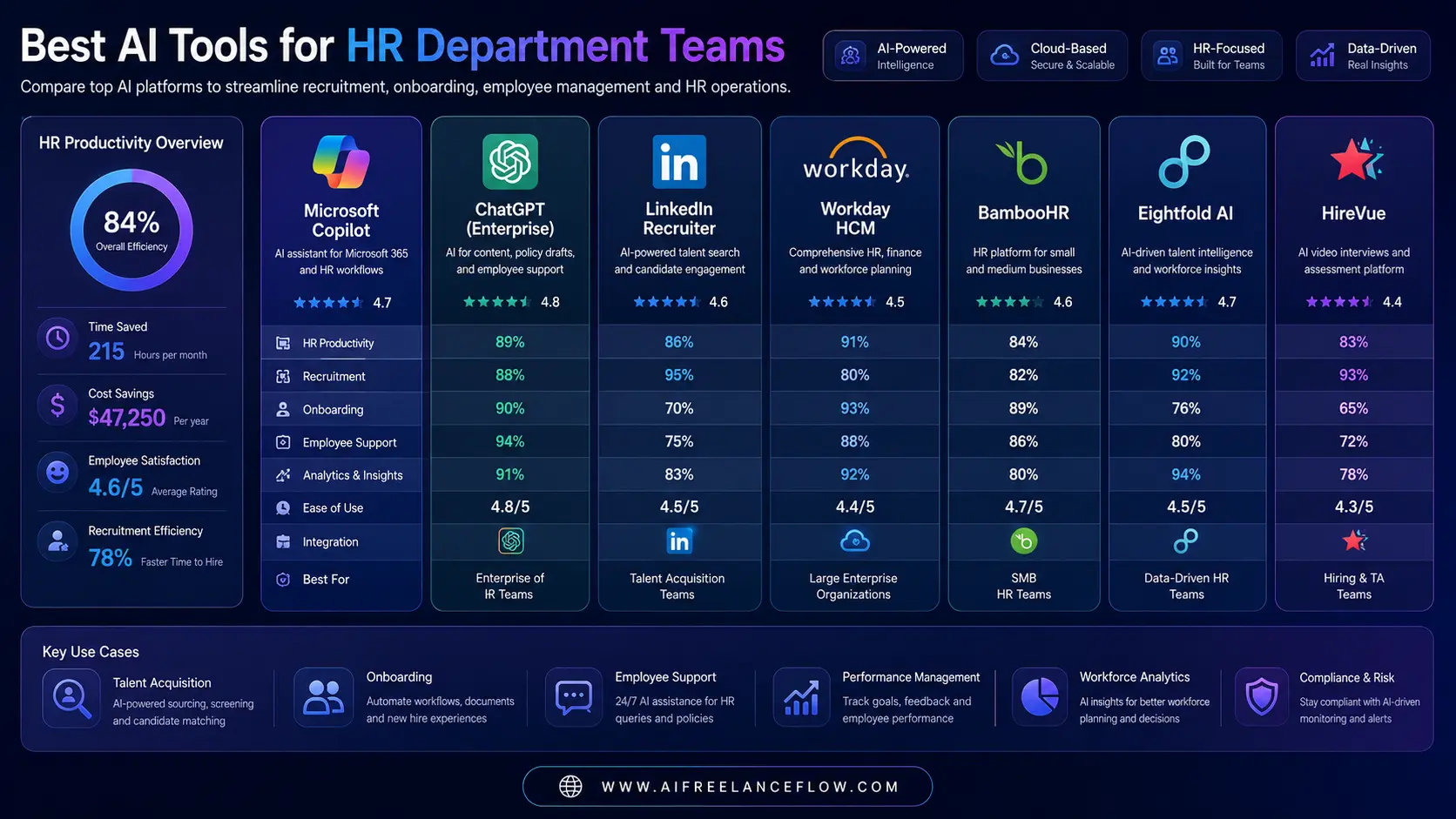Screen dimensions: 1456x819
Task: Click the BambooHR integration circle icon
Action: coord(1024,541)
